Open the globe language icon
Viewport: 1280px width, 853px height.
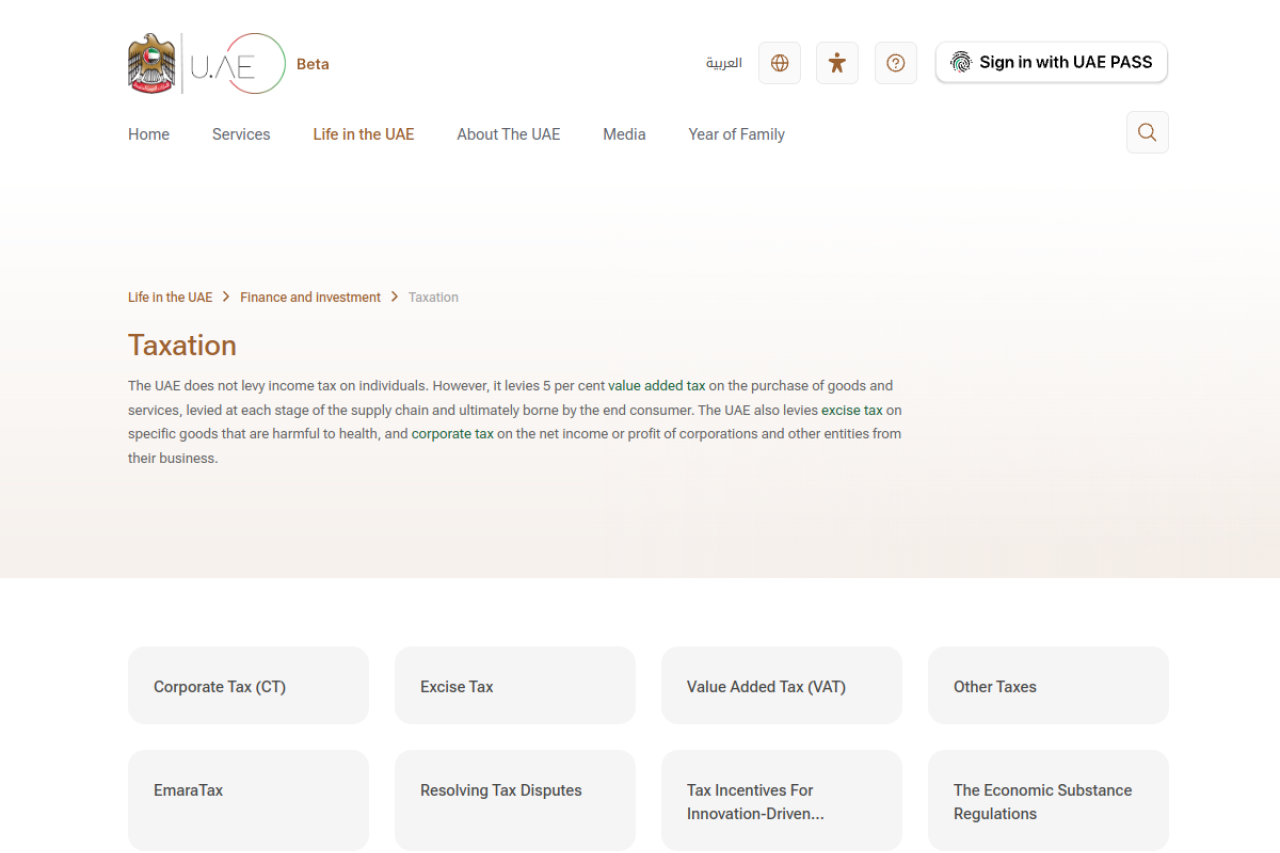[780, 63]
